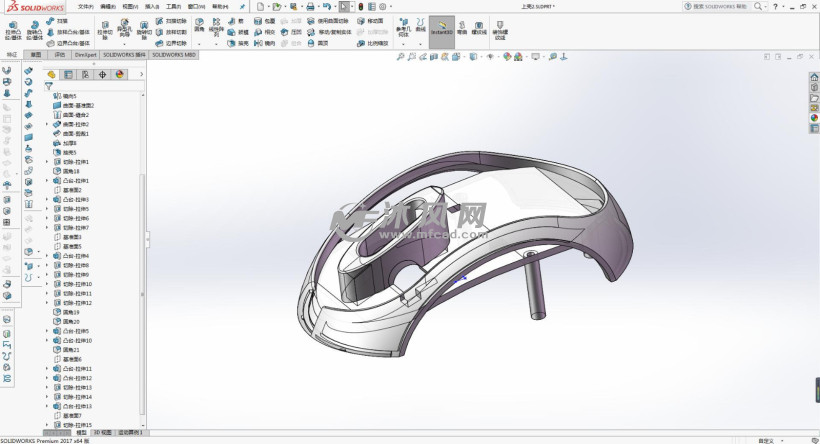The height and width of the screenshot is (444, 820).
Task: Select the 圆角19 feature in the tree
Action: click(x=67, y=312)
